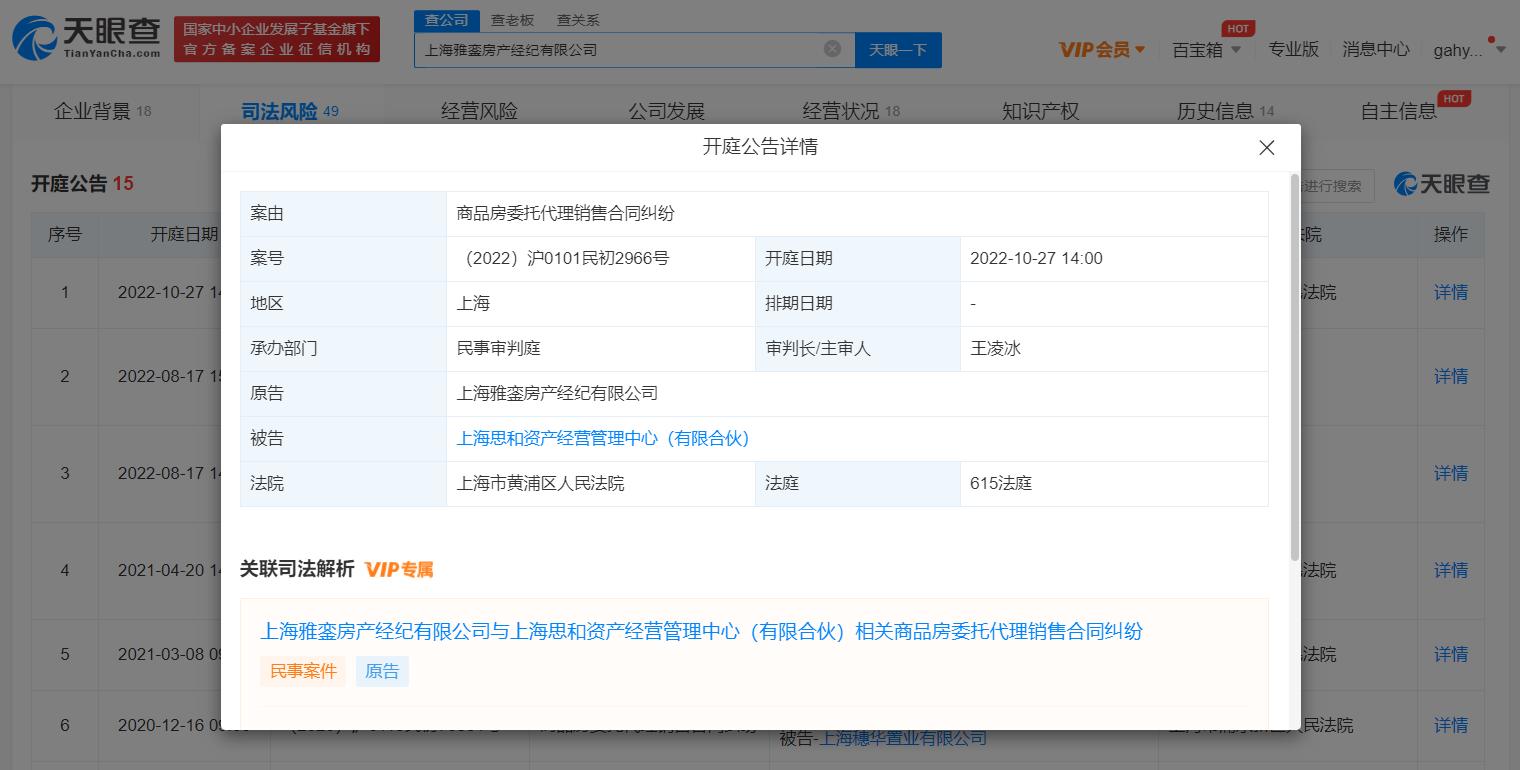
Task: Switch to the 司法风险 tab
Action: click(290, 111)
